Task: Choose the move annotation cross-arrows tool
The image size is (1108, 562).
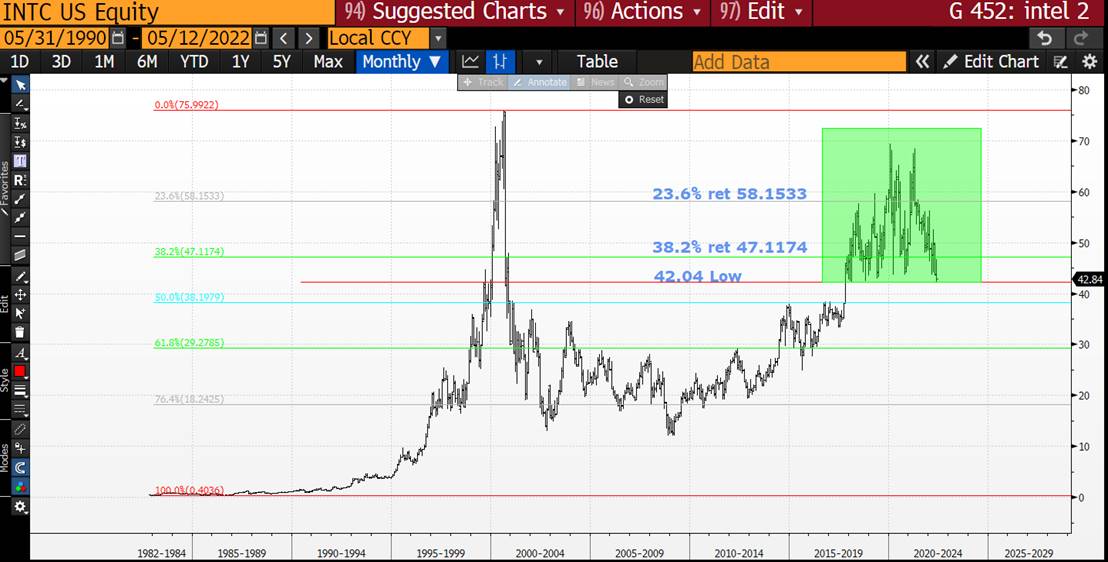Action: (x=20, y=295)
